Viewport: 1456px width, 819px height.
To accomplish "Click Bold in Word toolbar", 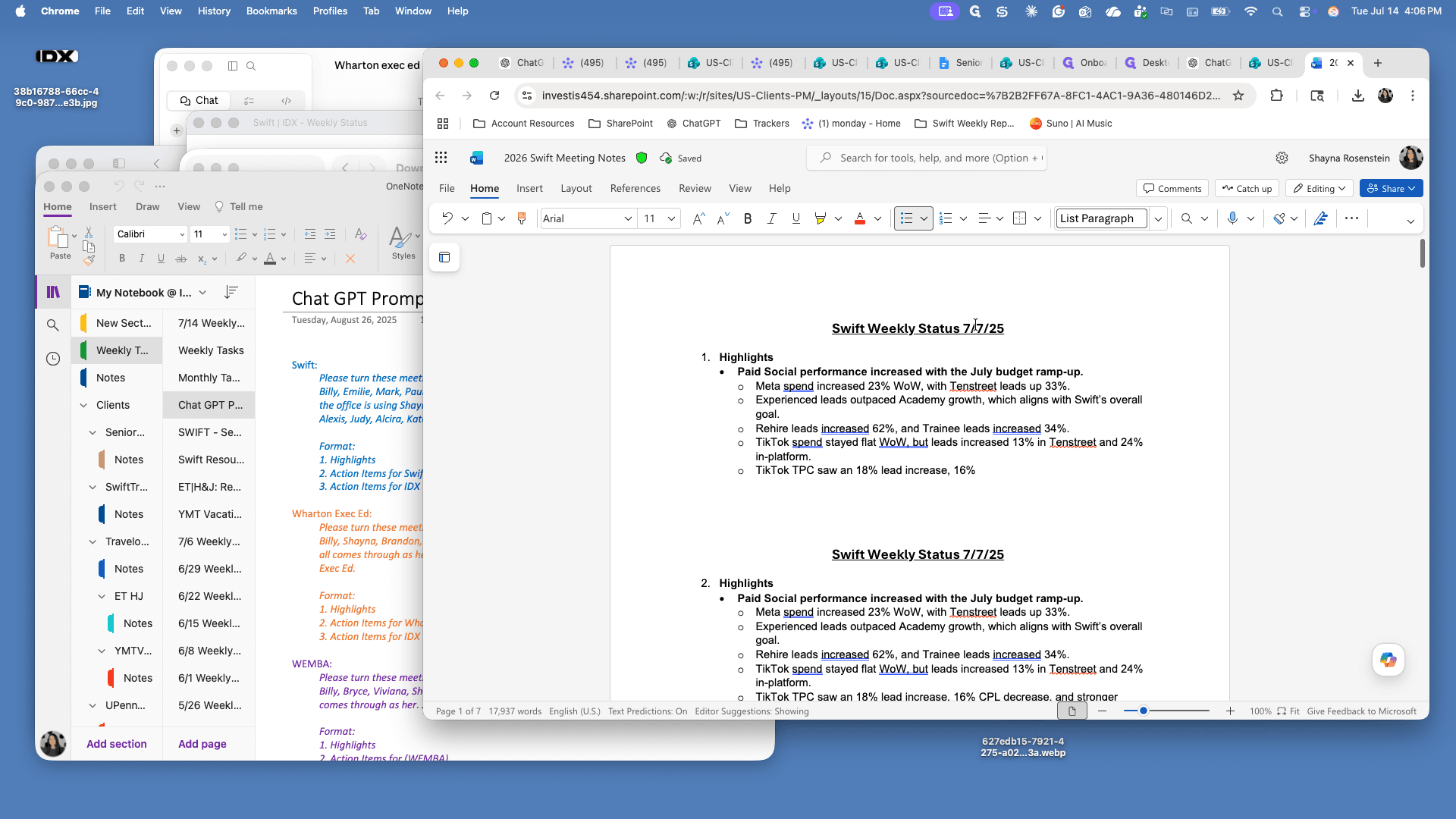I will pyautogui.click(x=748, y=218).
